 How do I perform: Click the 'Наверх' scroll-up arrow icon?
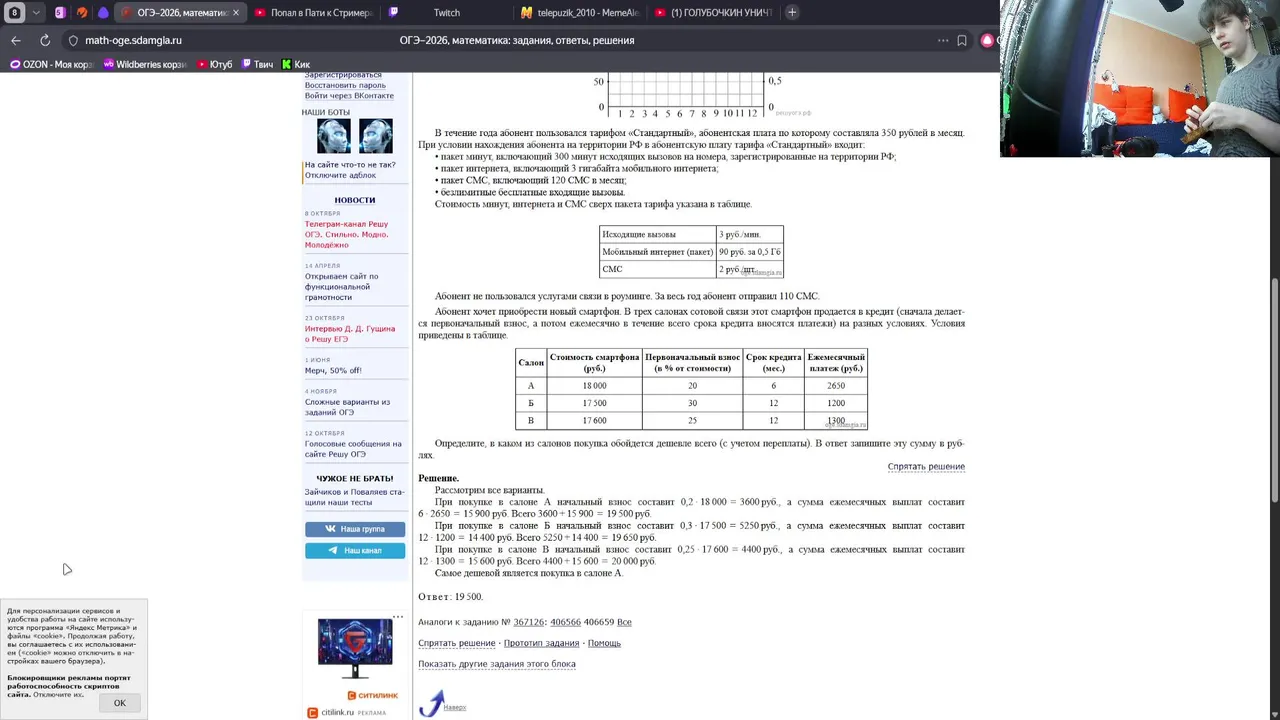(x=432, y=703)
